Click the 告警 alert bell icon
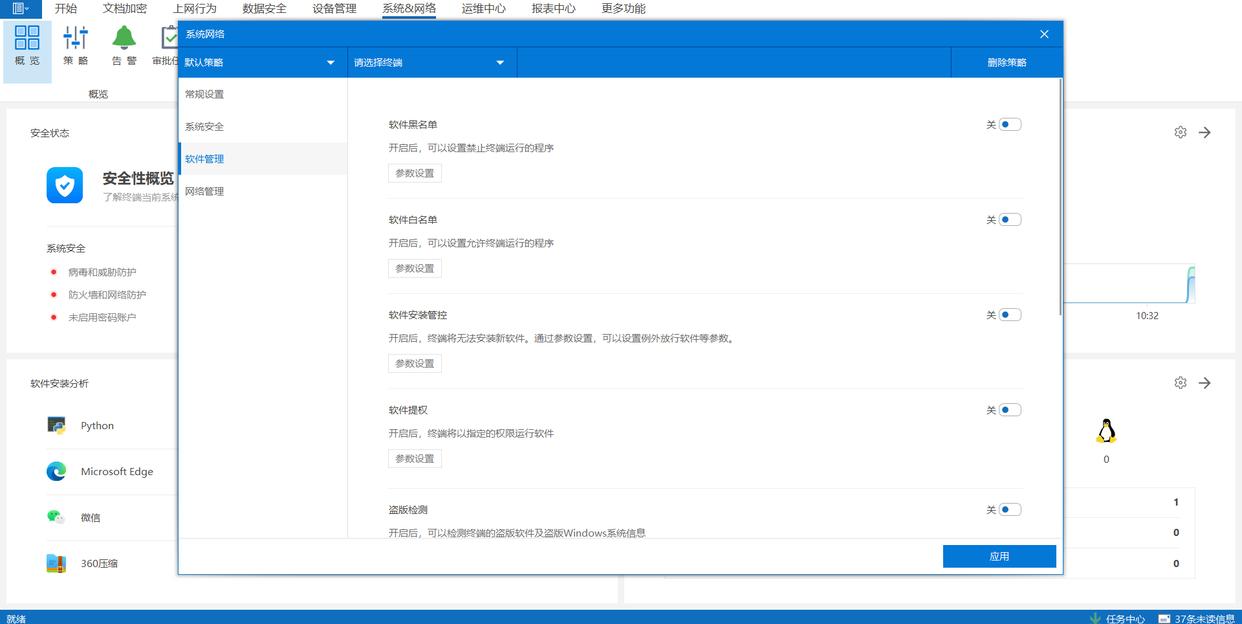 coord(124,38)
